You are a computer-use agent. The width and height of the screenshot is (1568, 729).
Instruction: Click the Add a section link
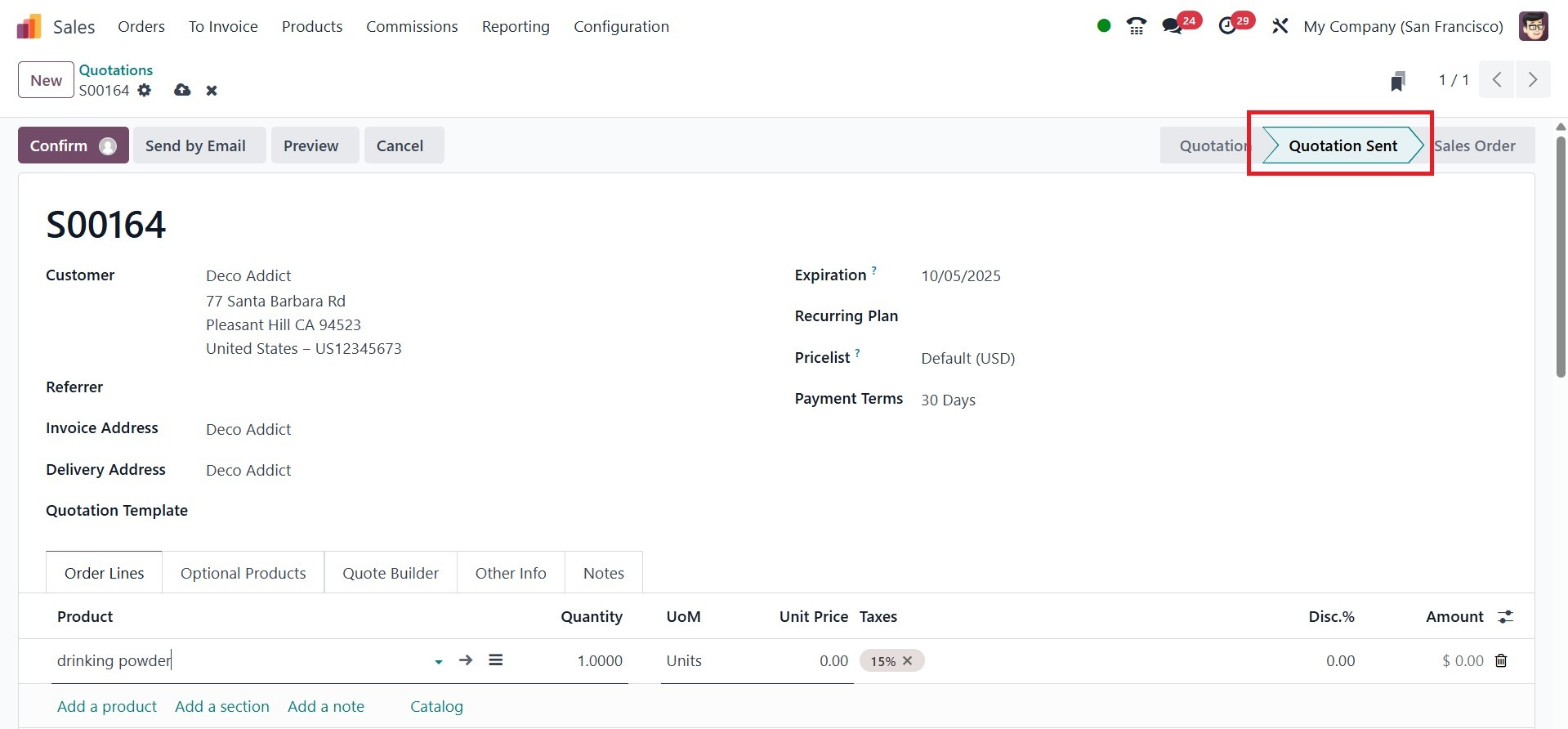(x=221, y=706)
